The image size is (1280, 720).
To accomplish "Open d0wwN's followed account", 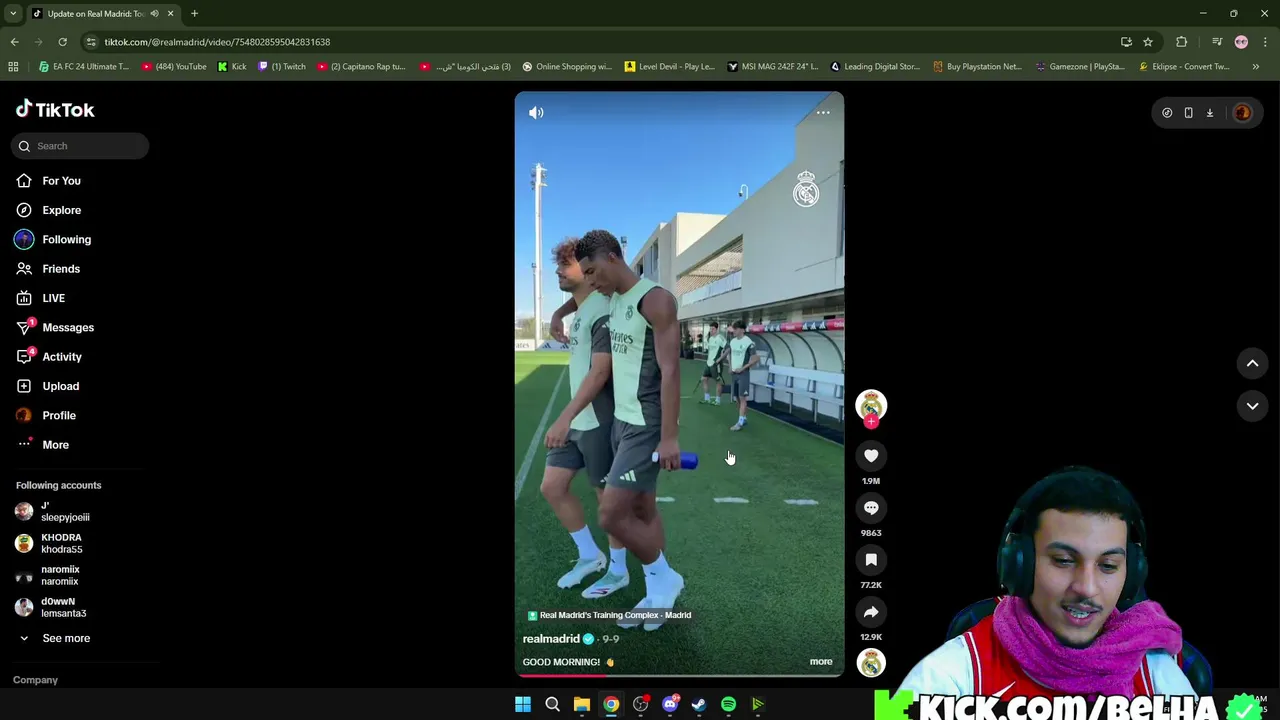I will coord(63,608).
